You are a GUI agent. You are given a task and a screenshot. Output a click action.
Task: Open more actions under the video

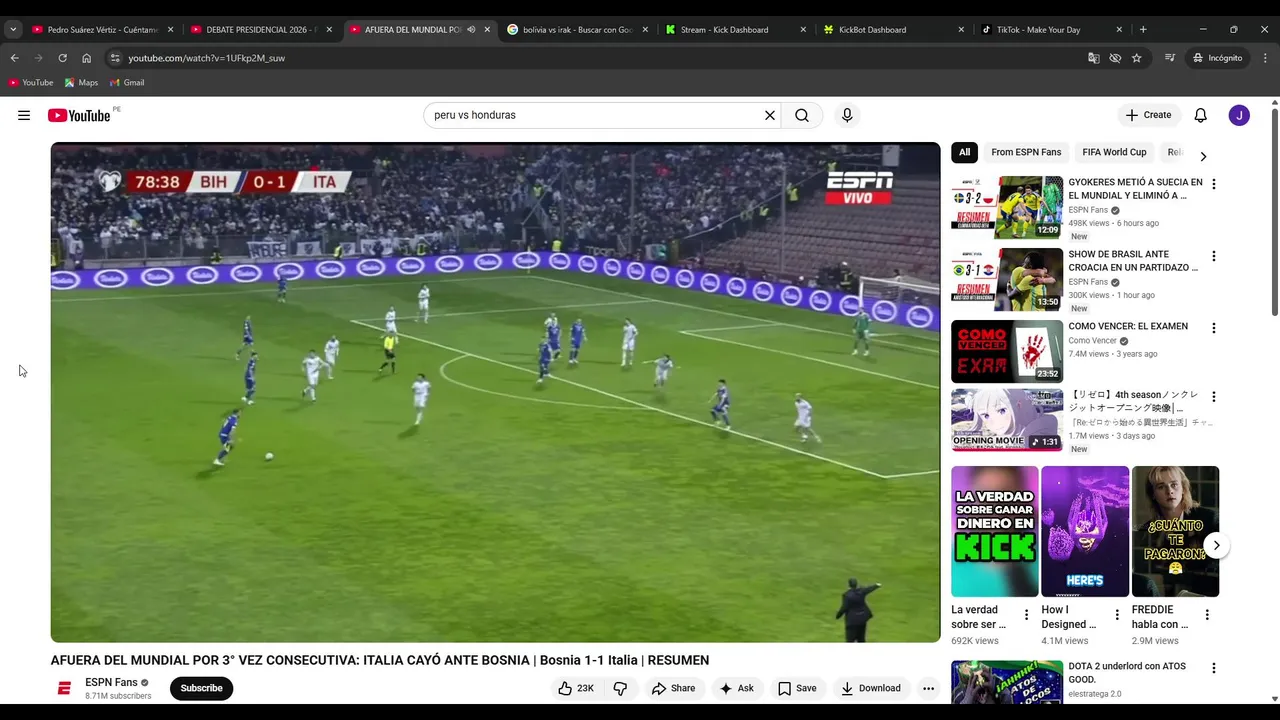928,688
